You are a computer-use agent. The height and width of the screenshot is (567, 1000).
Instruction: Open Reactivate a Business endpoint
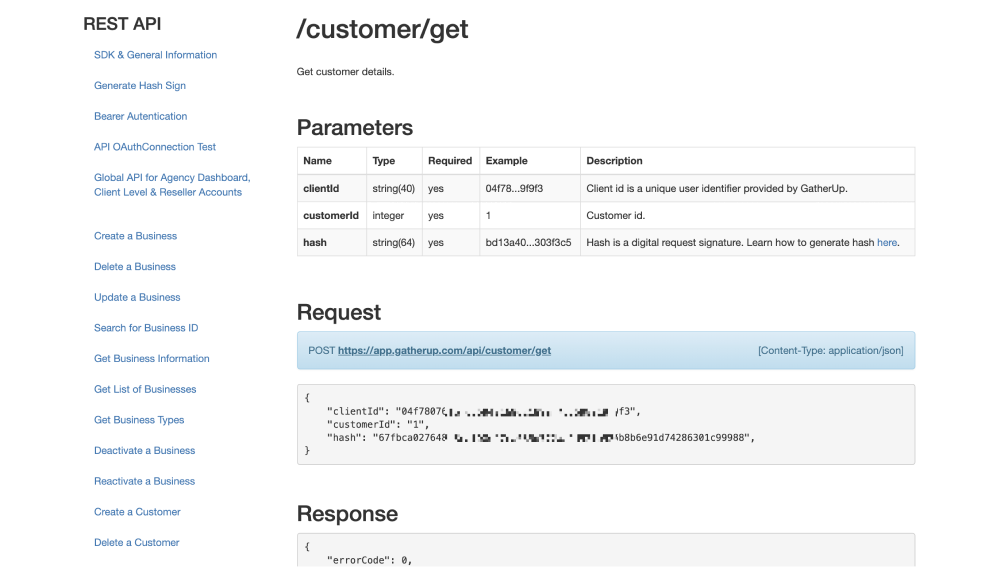(x=144, y=481)
